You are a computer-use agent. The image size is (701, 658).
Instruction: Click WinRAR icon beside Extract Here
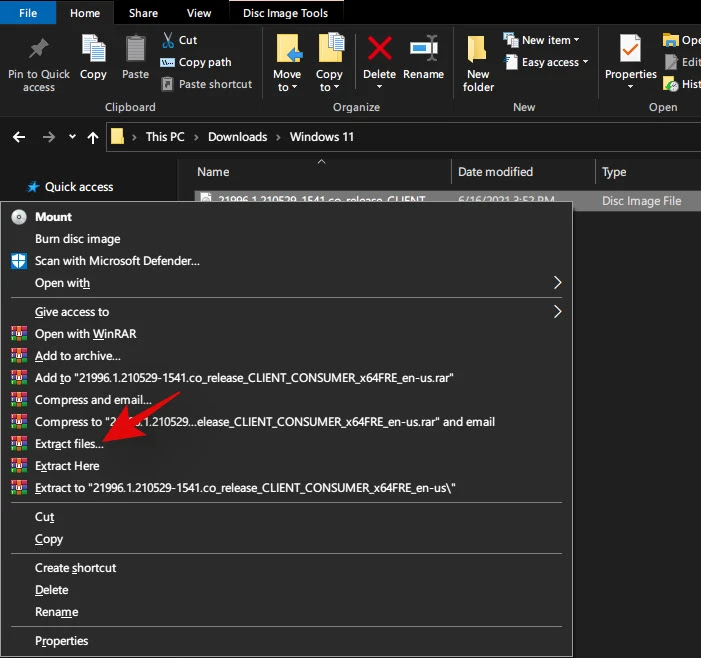pyautogui.click(x=19, y=465)
